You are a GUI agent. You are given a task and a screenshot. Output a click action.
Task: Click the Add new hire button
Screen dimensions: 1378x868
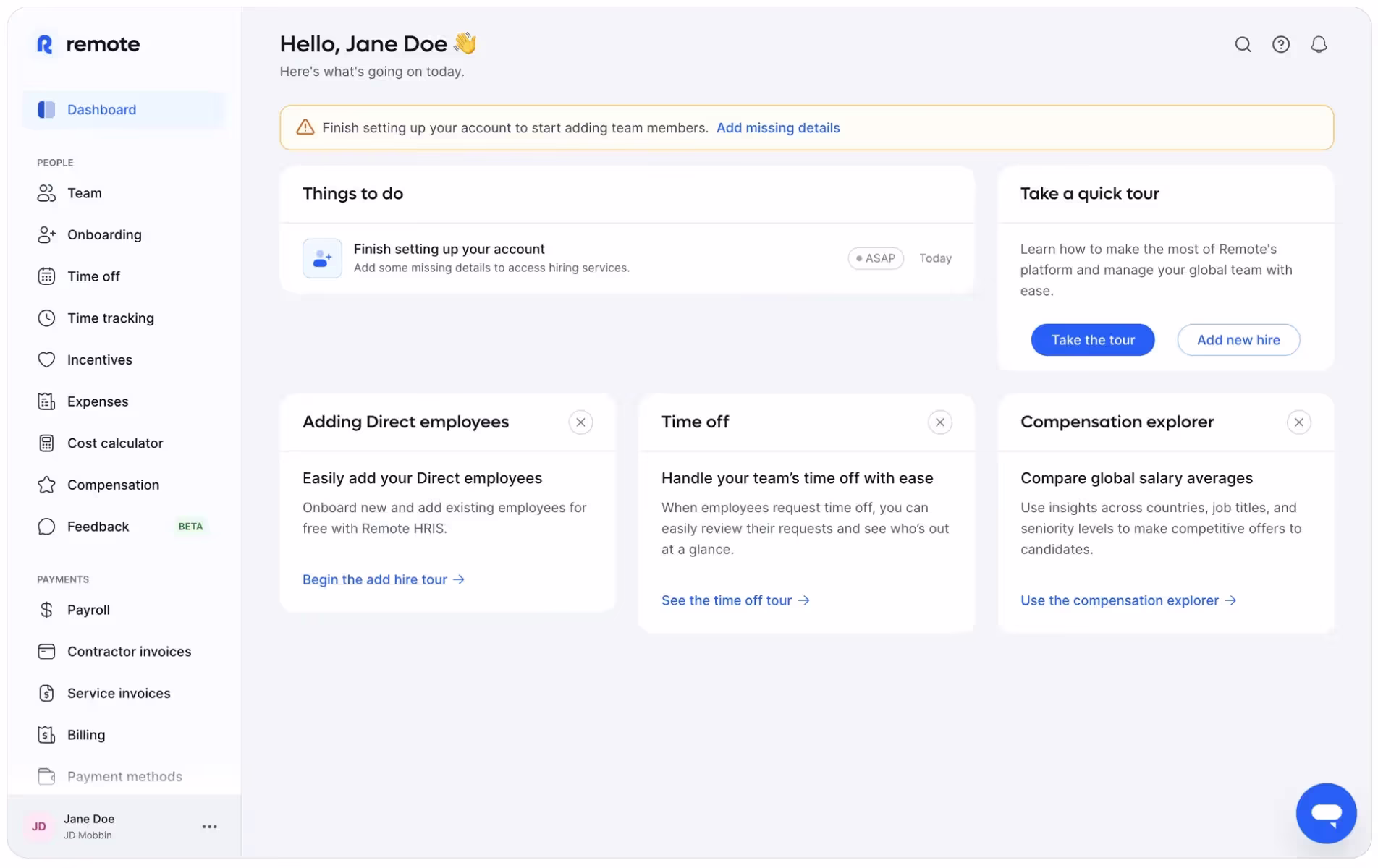pyautogui.click(x=1238, y=340)
